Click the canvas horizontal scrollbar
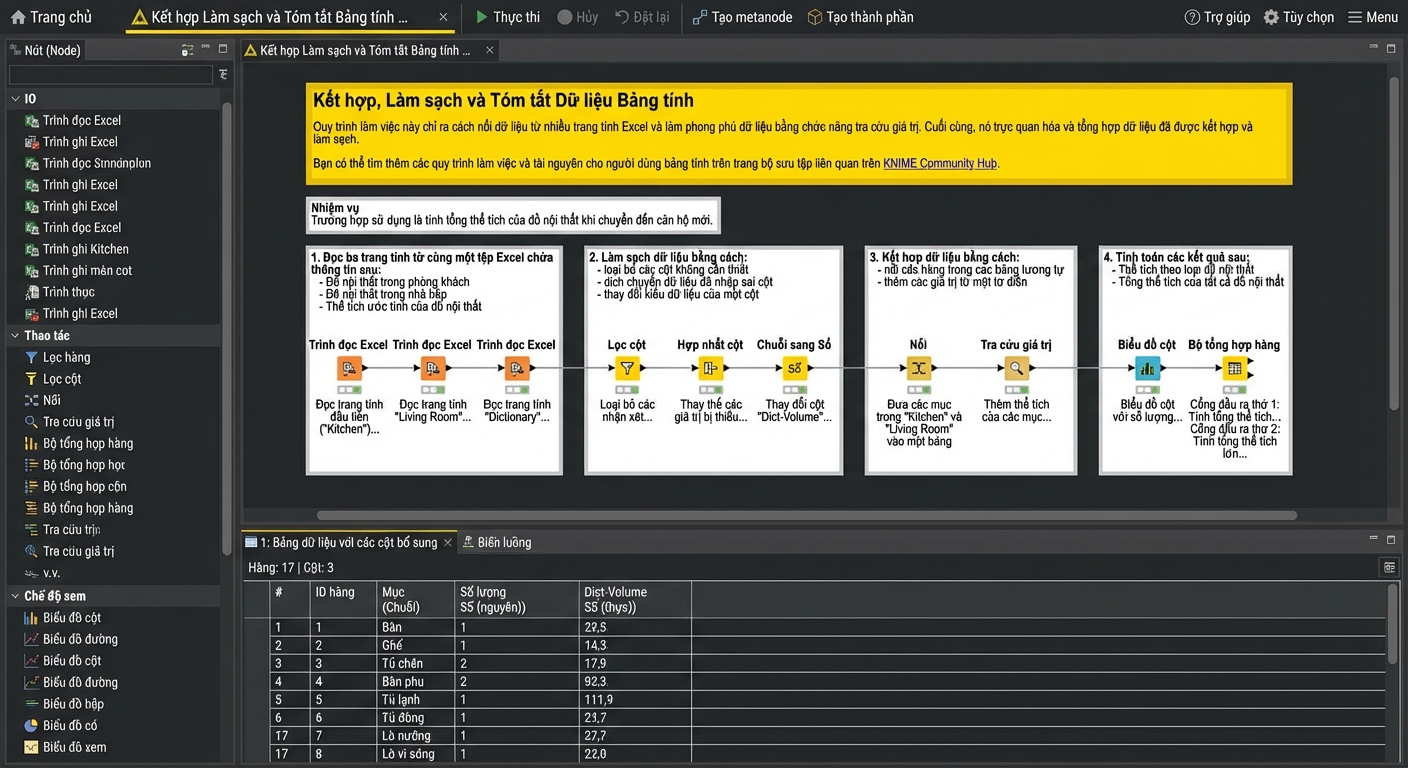 (806, 515)
